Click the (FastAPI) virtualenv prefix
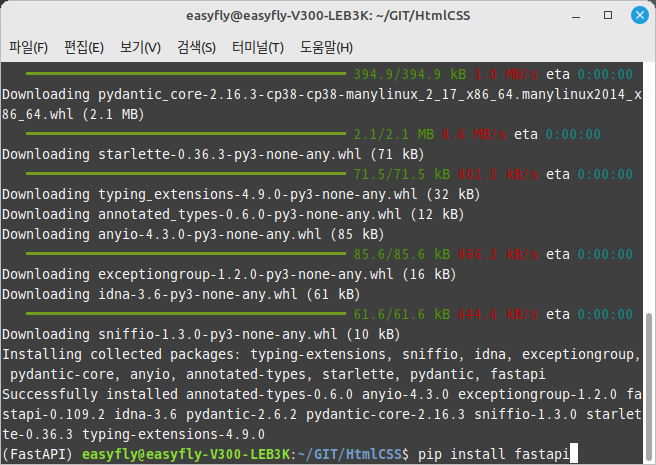The width and height of the screenshot is (656, 465). [x=37, y=454]
